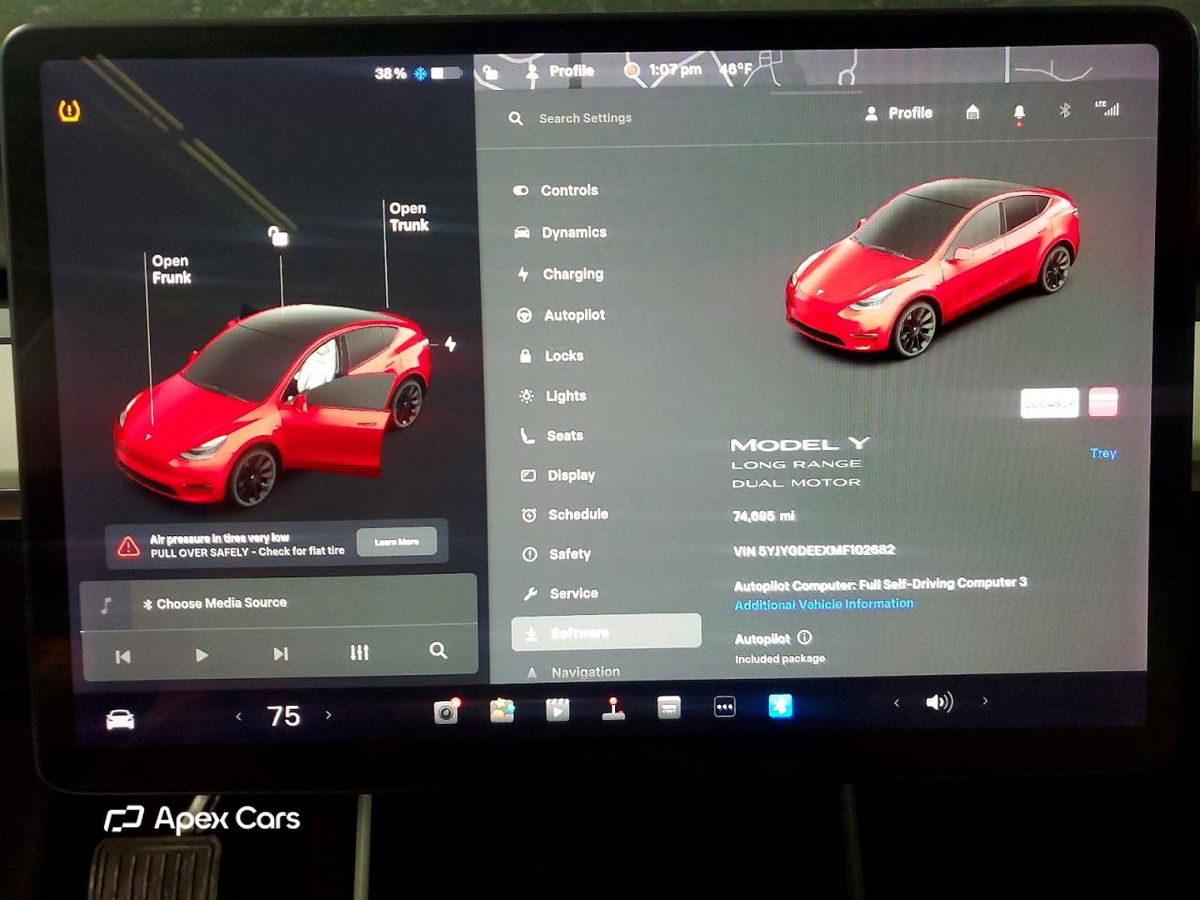
Task: Tap Profile in top status bar
Action: pyautogui.click(x=560, y=71)
